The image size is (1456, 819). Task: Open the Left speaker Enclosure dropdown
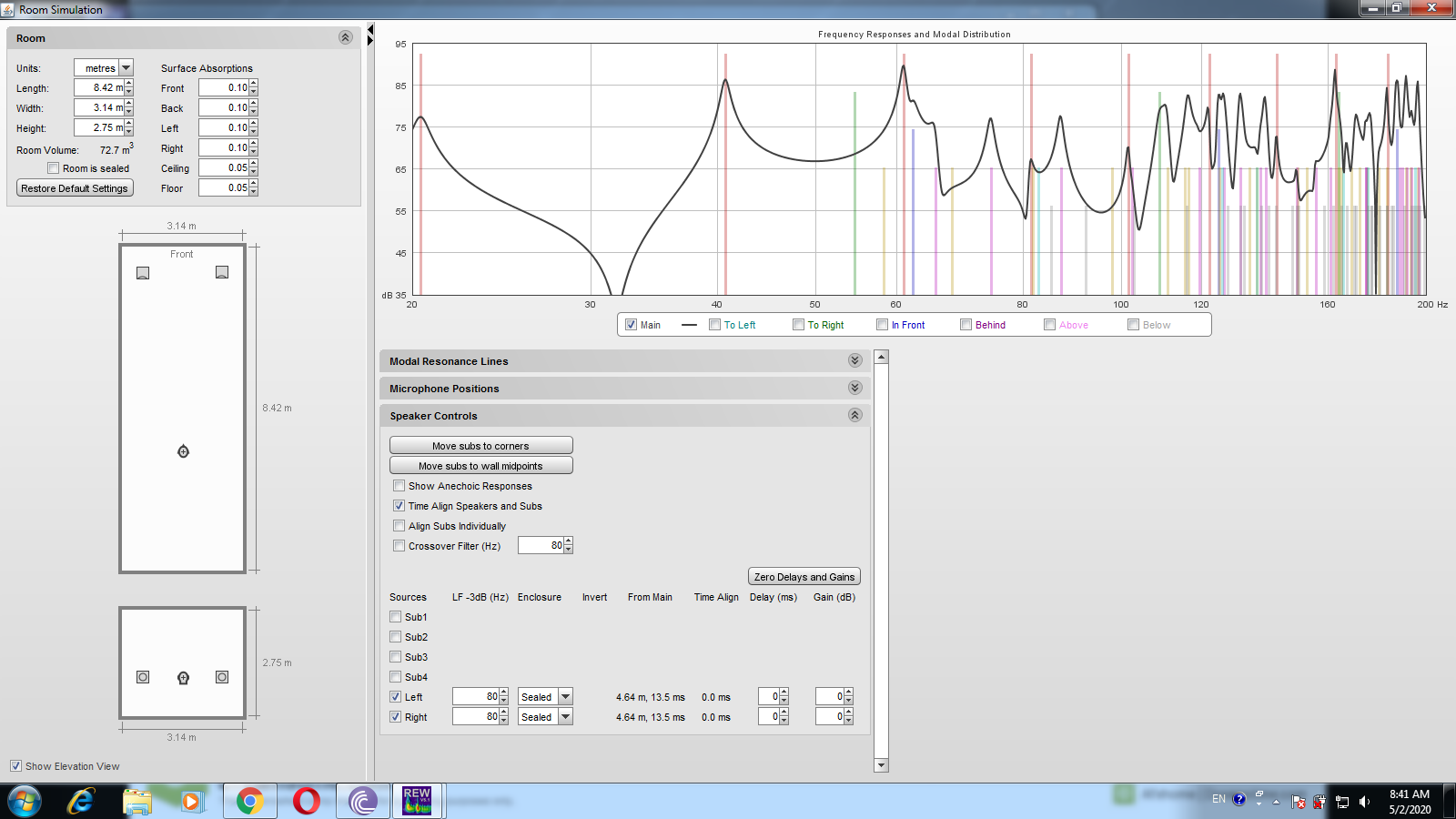point(565,697)
